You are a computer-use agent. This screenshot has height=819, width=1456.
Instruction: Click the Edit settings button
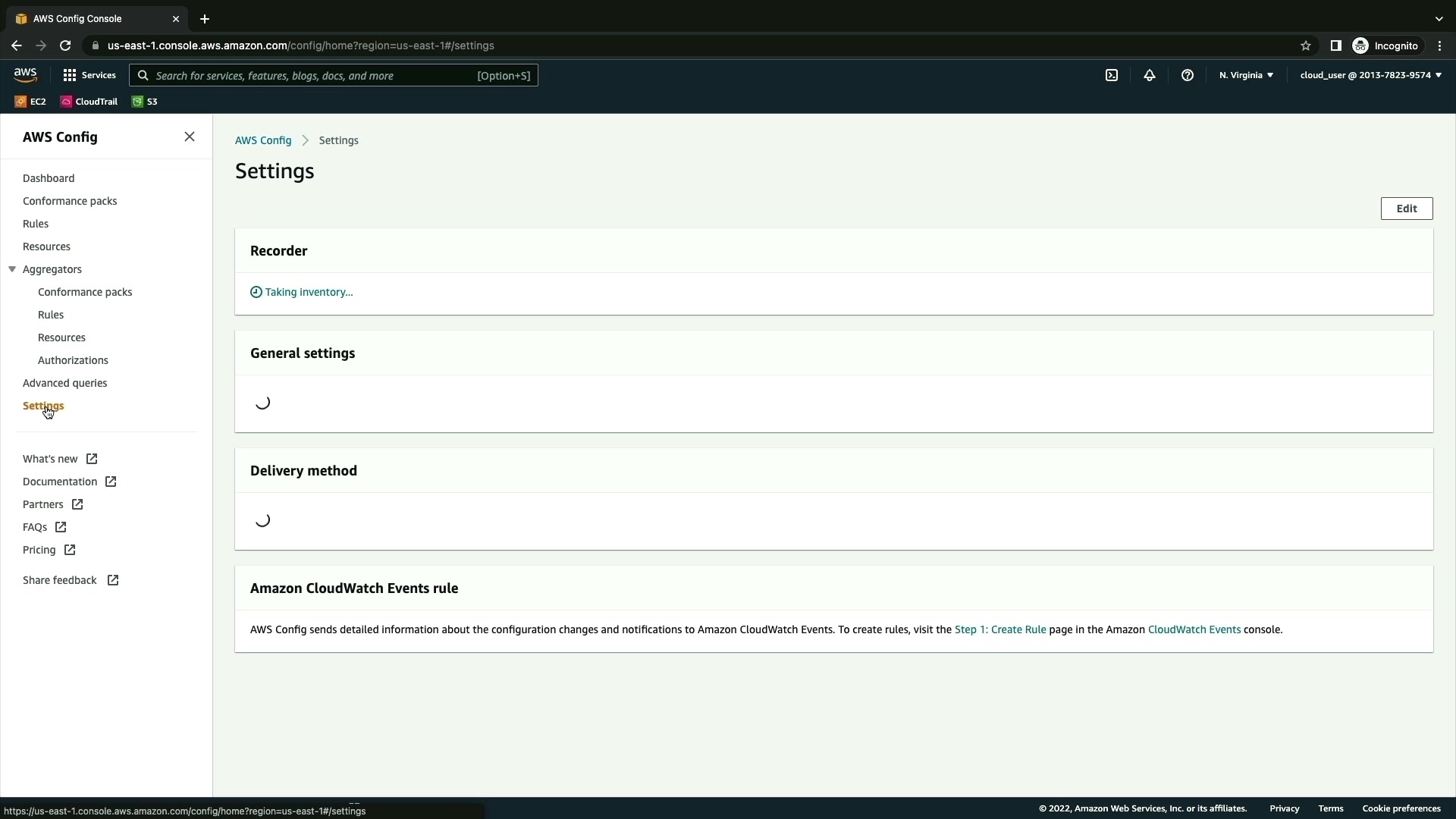pos(1406,209)
